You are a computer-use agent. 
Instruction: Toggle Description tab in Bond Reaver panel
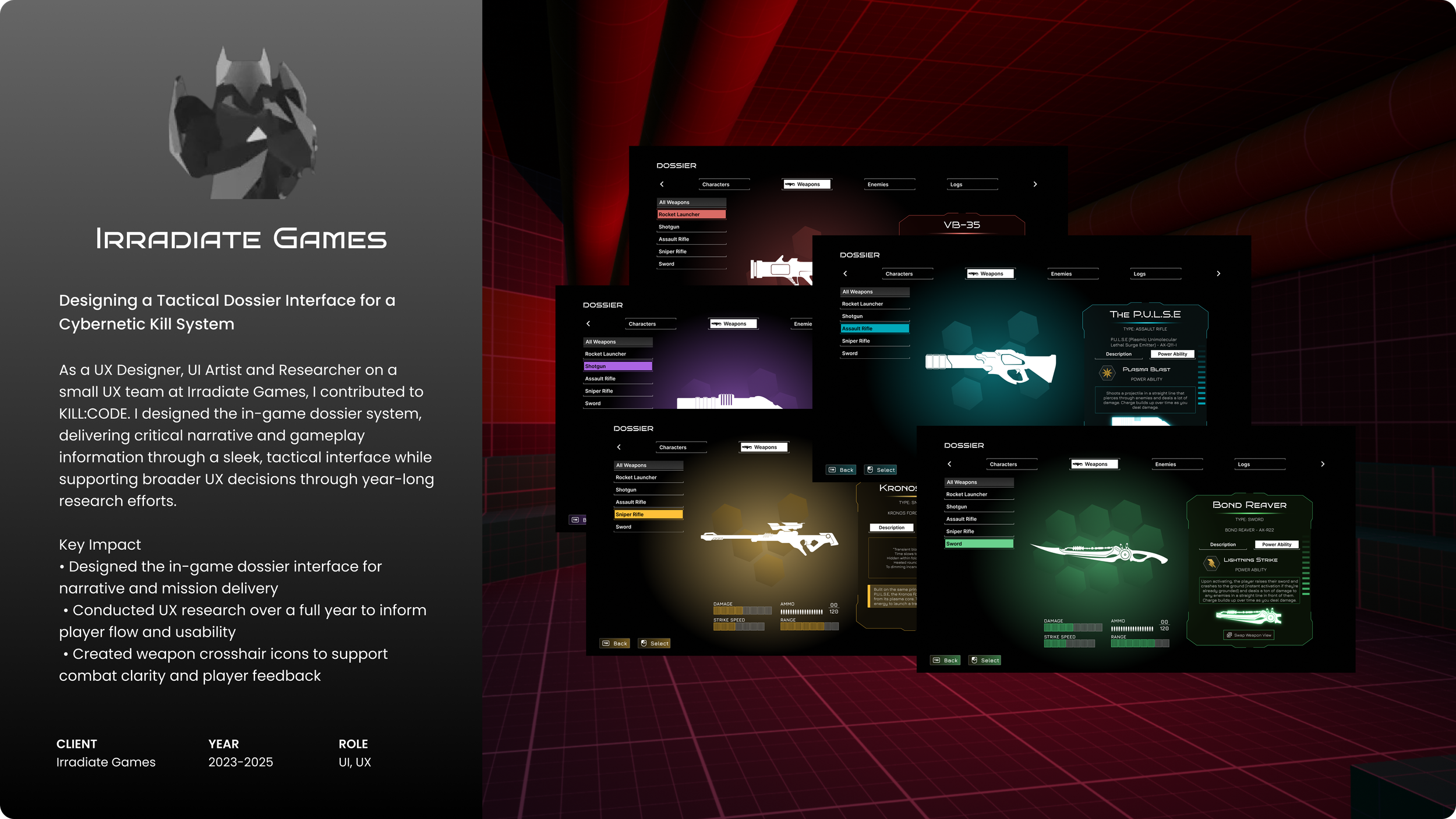(1222, 545)
